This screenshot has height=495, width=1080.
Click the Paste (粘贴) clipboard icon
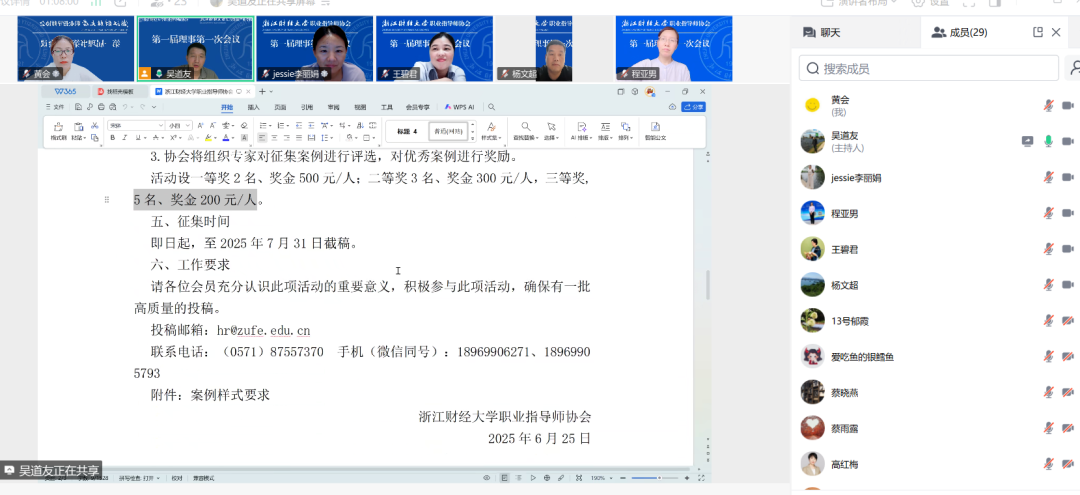point(79,126)
